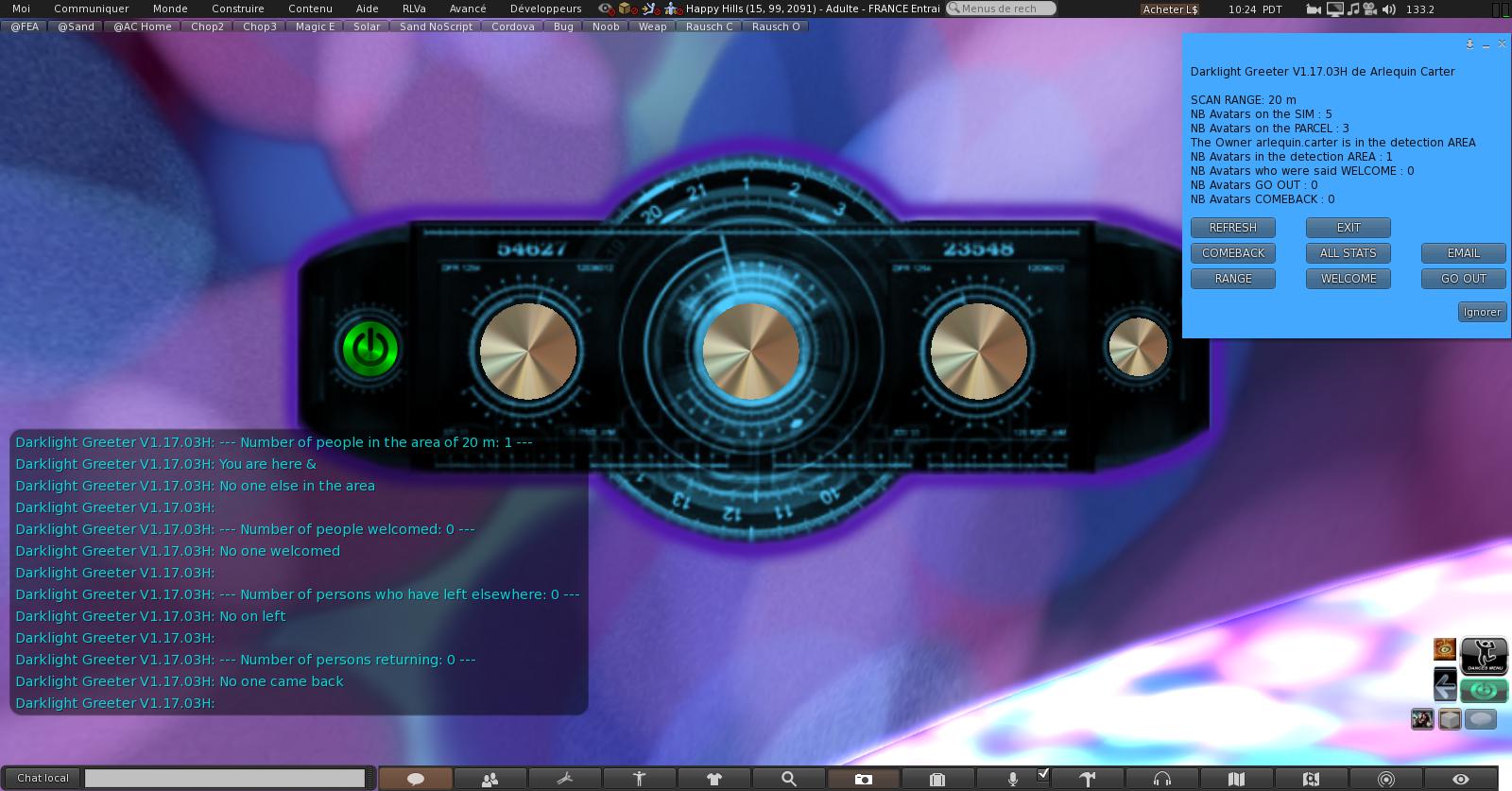Screen dimensions: 1512x791
Task: Open the Avancé menu
Action: (468, 9)
